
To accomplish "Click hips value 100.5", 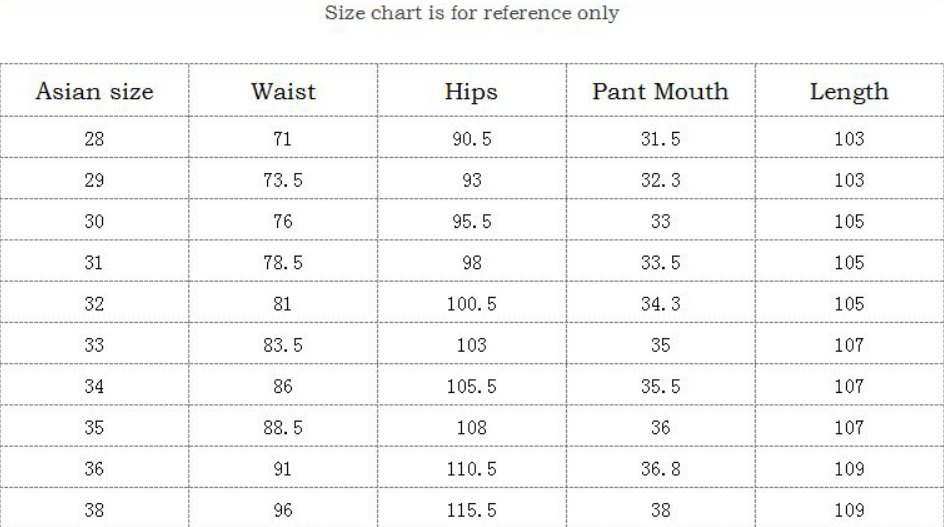I will 471,304.
